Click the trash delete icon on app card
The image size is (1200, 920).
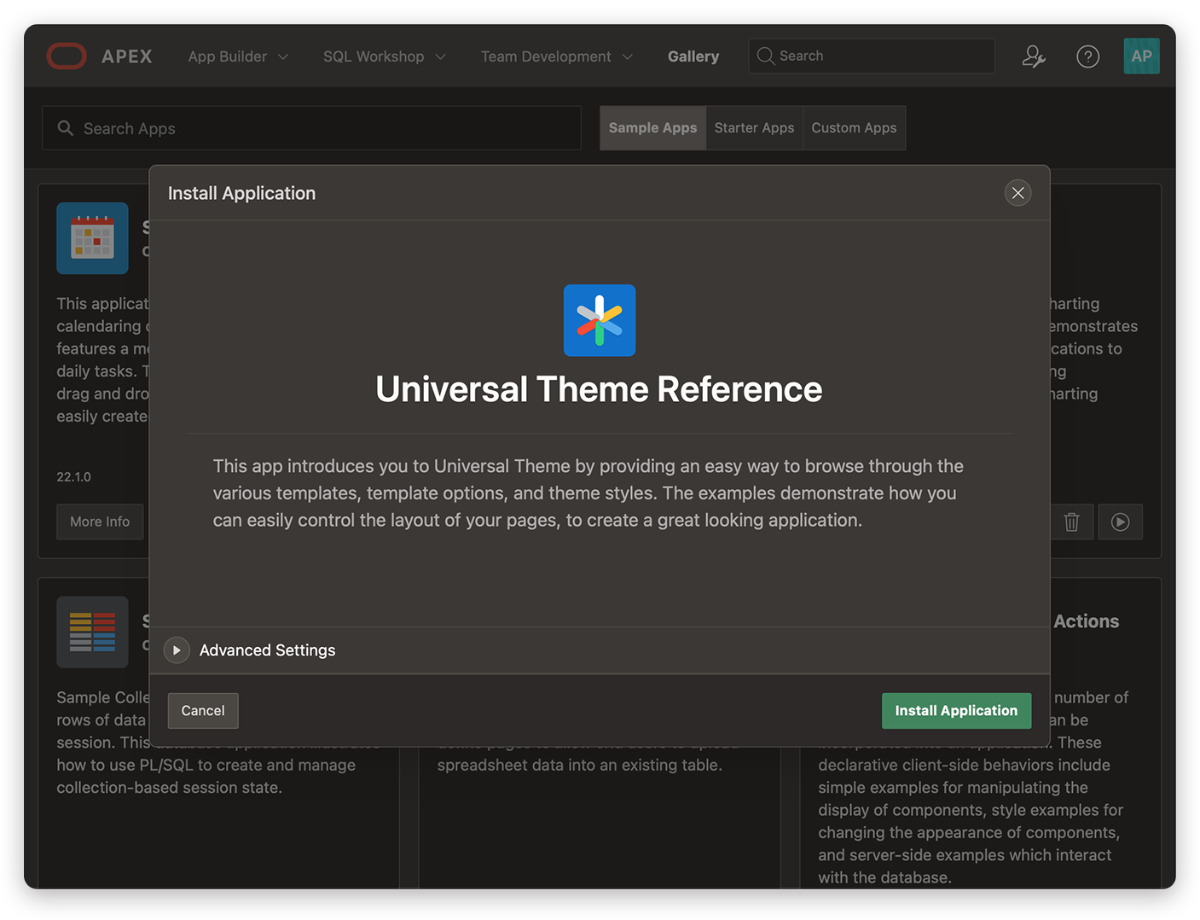tap(1071, 522)
